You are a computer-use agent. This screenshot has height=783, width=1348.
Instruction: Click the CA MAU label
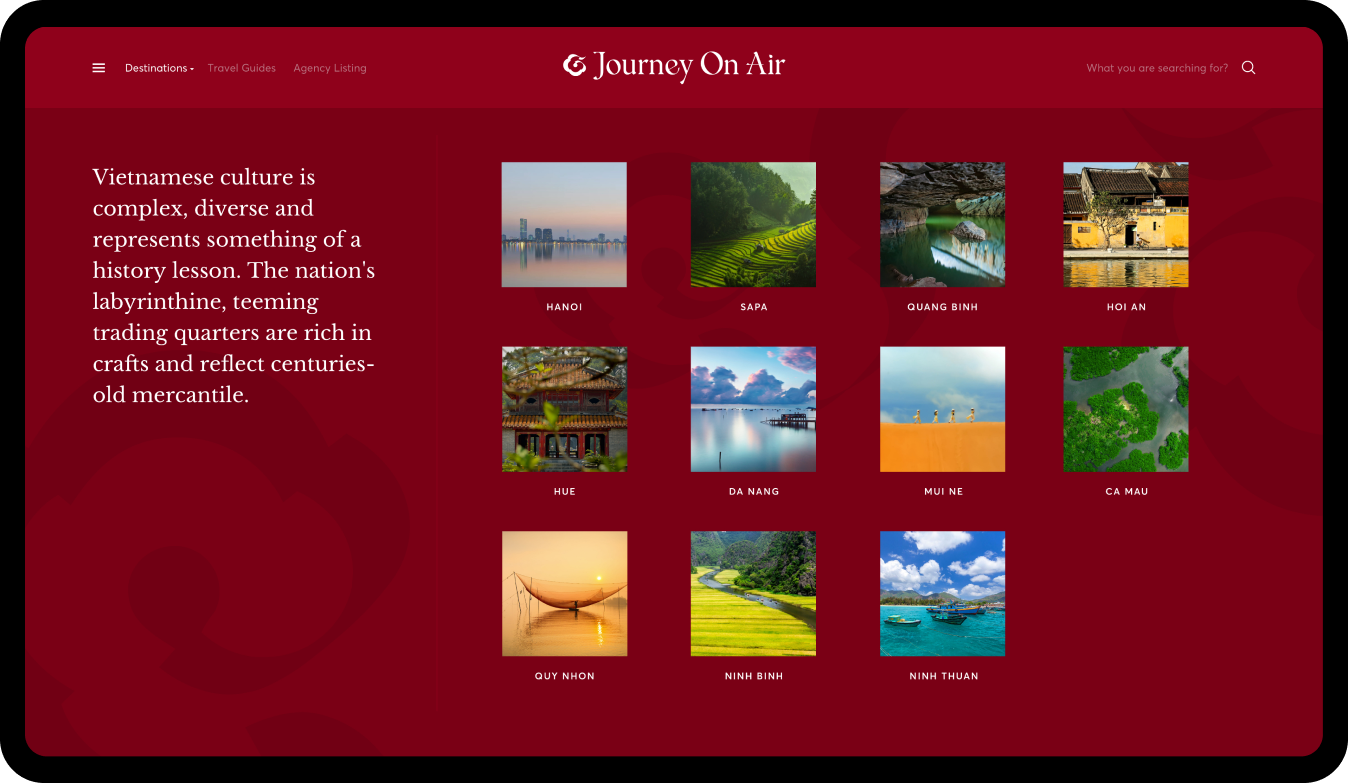pos(1127,492)
